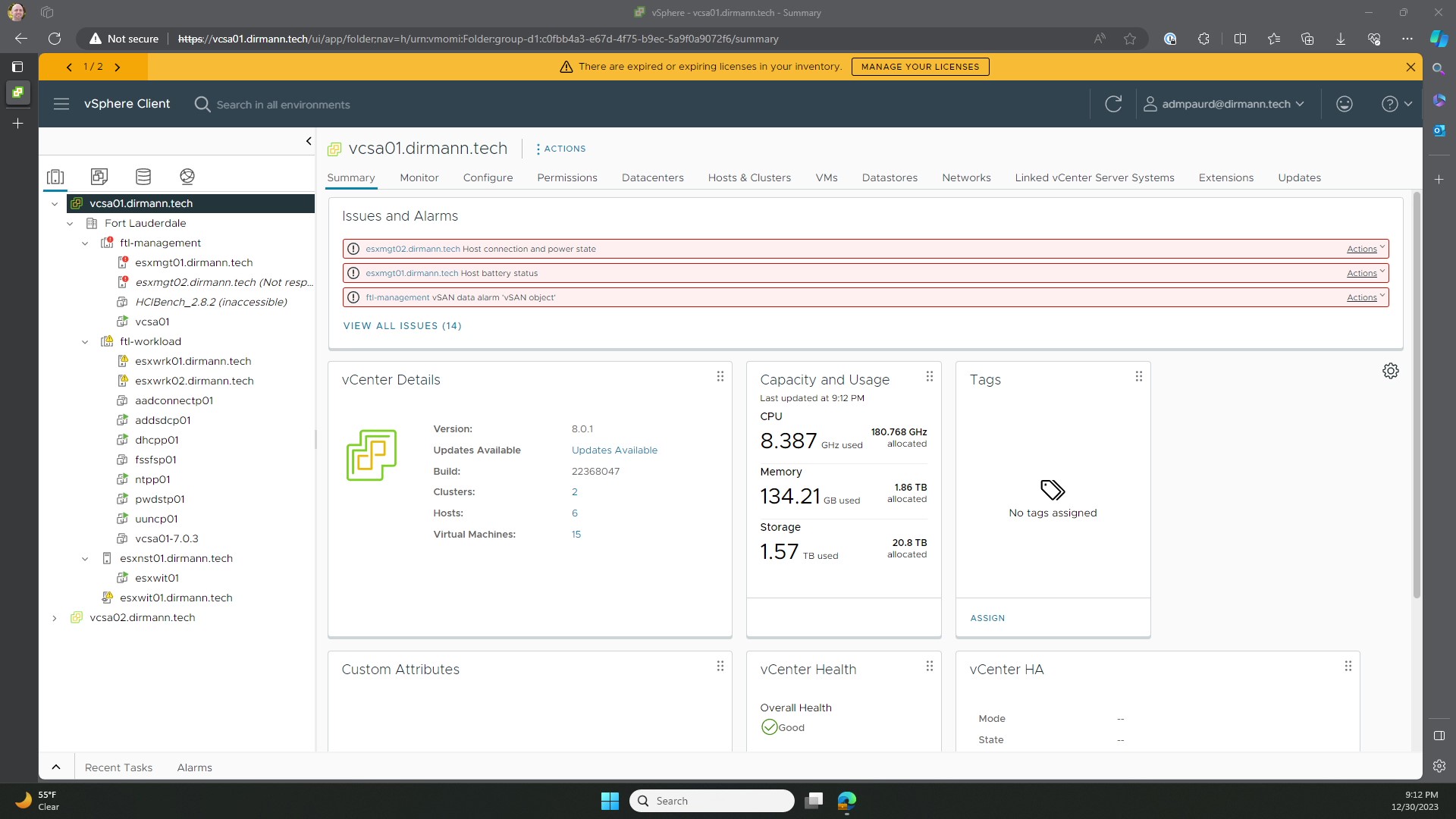This screenshot has height=819, width=1456.
Task: Collapse the ftl-workload cluster node
Action: point(85,342)
